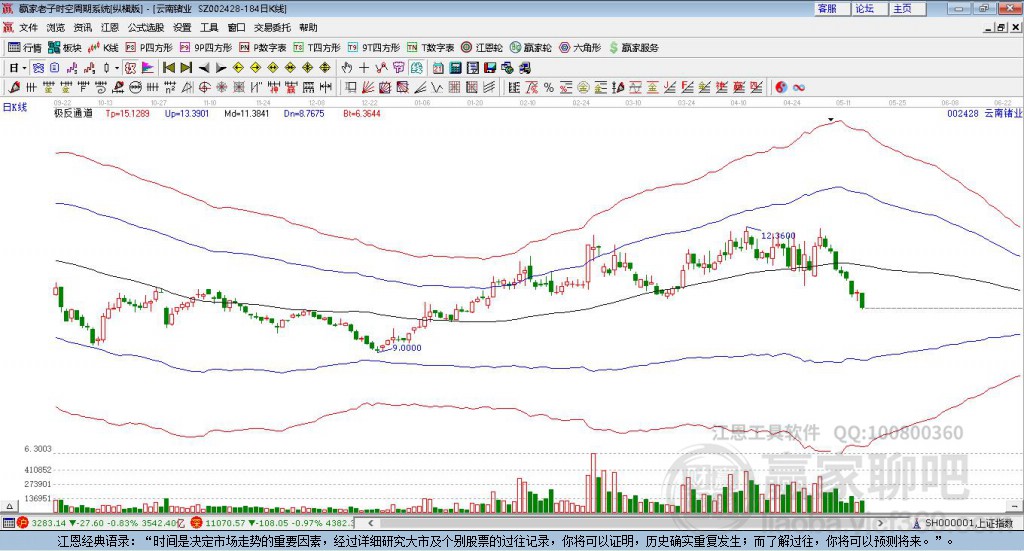Click bottom scrollbar left arrow
This screenshot has height=551, width=1024.
tap(371, 523)
